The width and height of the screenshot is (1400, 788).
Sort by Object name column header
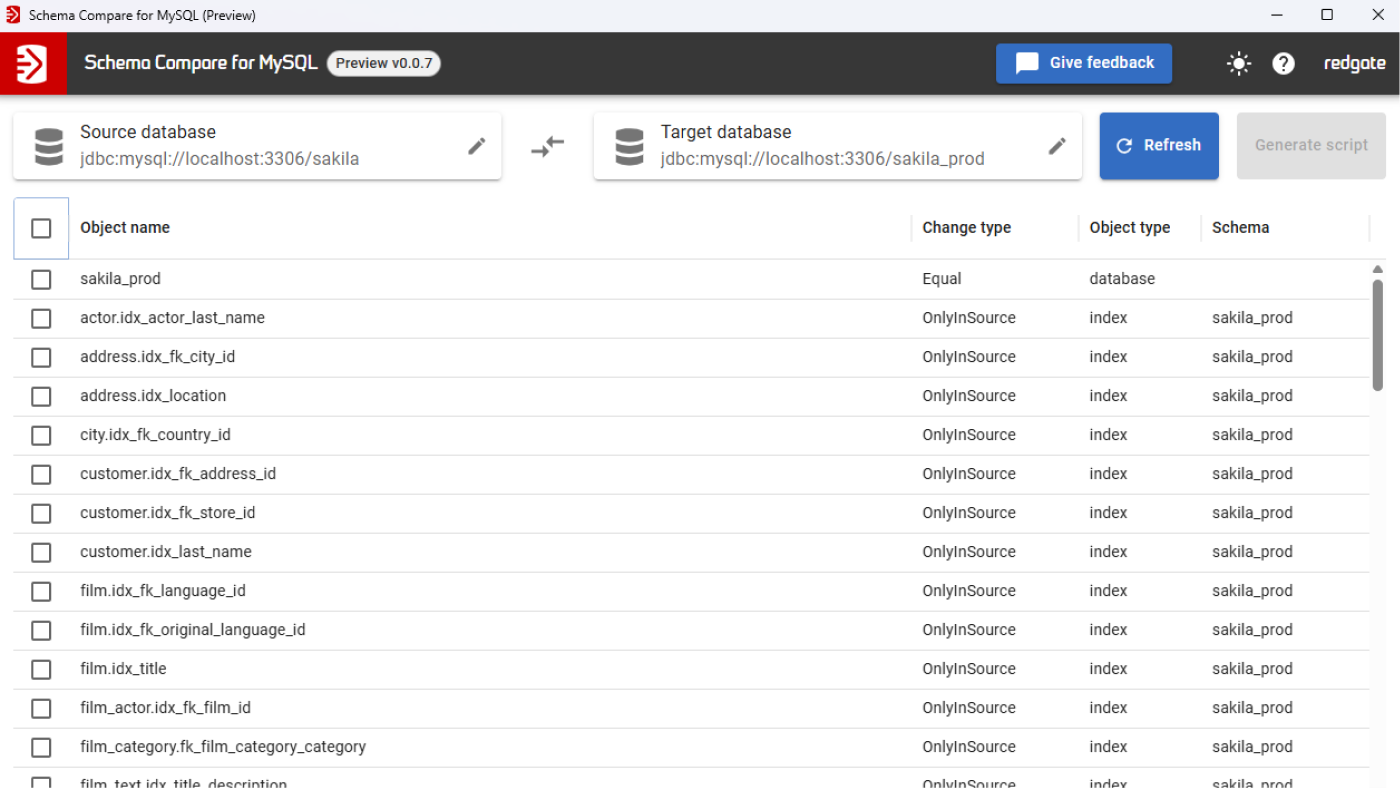coord(125,228)
